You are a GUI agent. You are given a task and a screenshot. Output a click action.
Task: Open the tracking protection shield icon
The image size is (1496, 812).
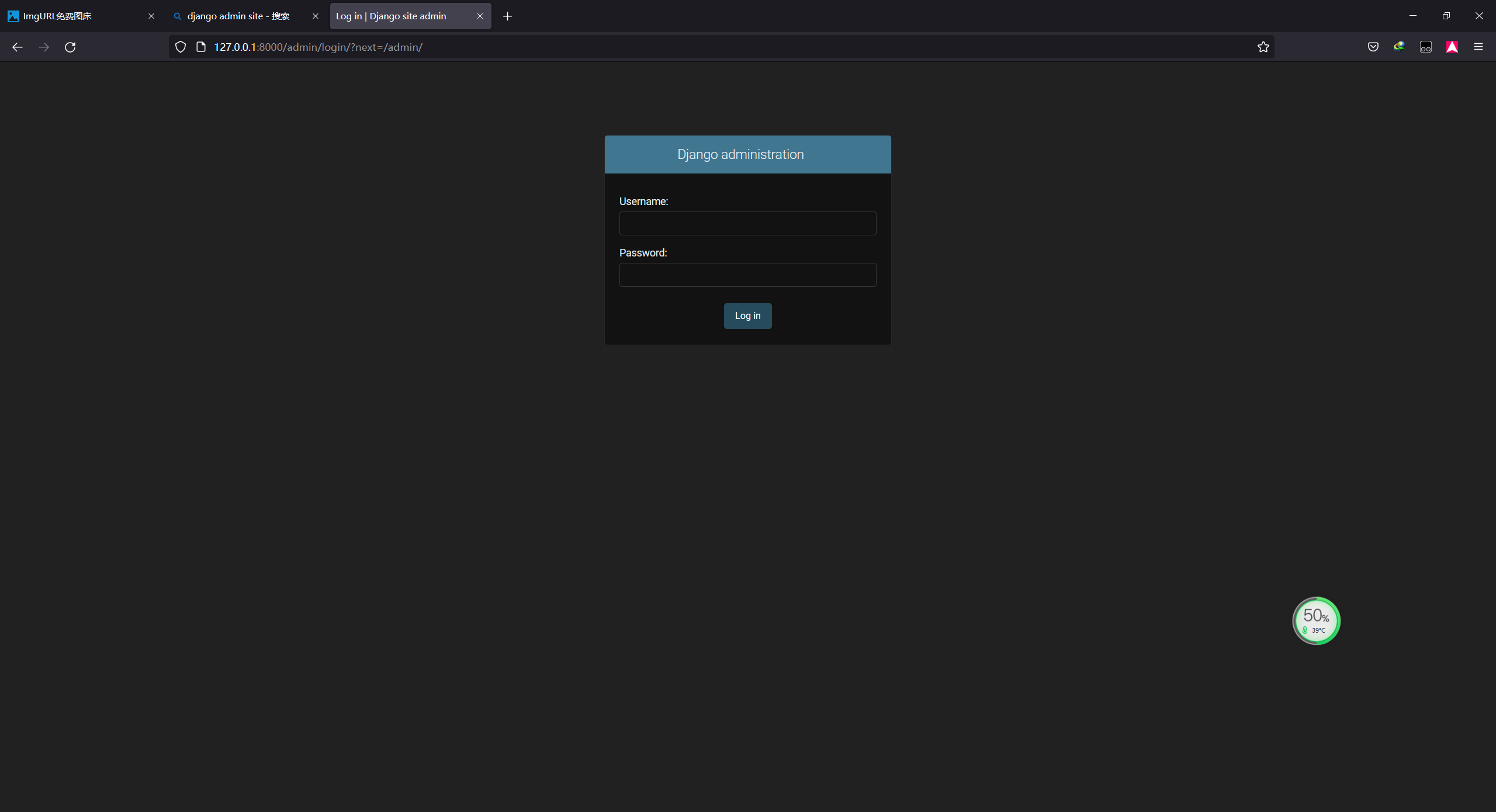click(181, 47)
